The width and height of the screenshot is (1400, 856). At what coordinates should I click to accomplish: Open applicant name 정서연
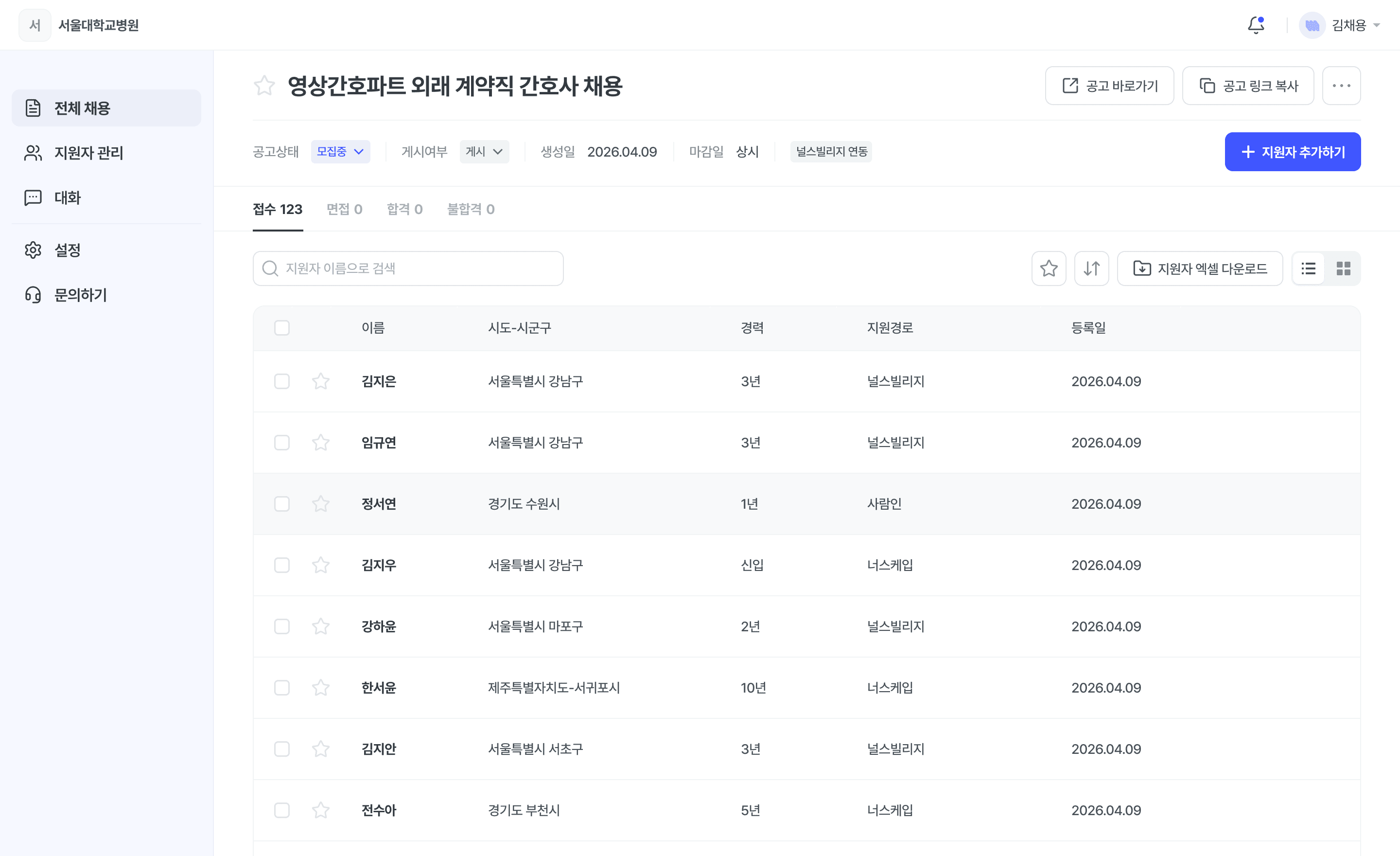pos(379,504)
